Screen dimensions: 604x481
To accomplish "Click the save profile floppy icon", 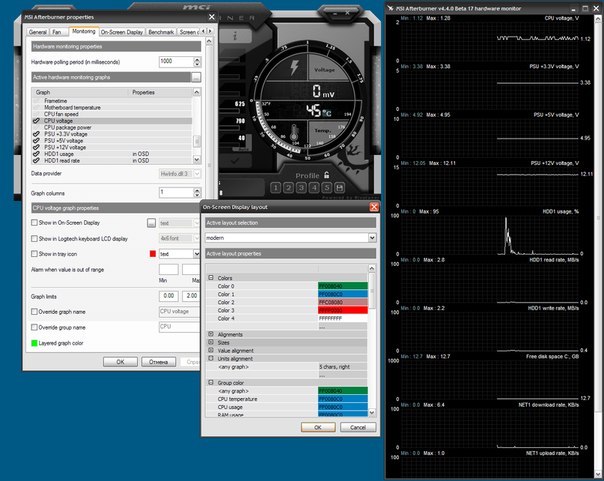I will tap(340, 188).
